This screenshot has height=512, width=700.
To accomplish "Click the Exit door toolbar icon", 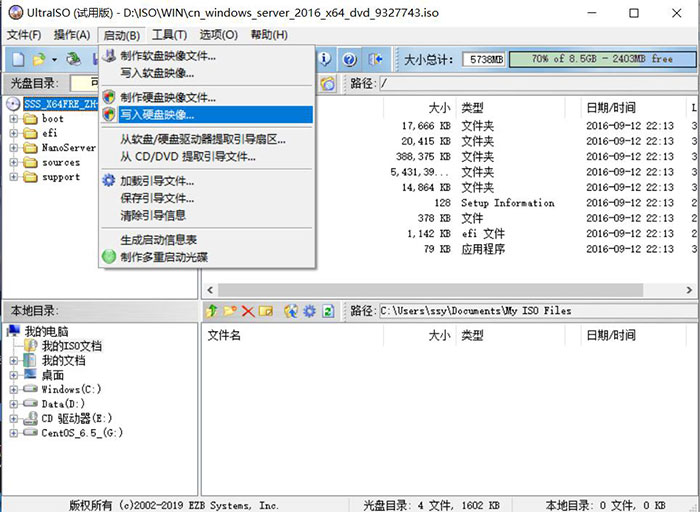I will click(375, 59).
